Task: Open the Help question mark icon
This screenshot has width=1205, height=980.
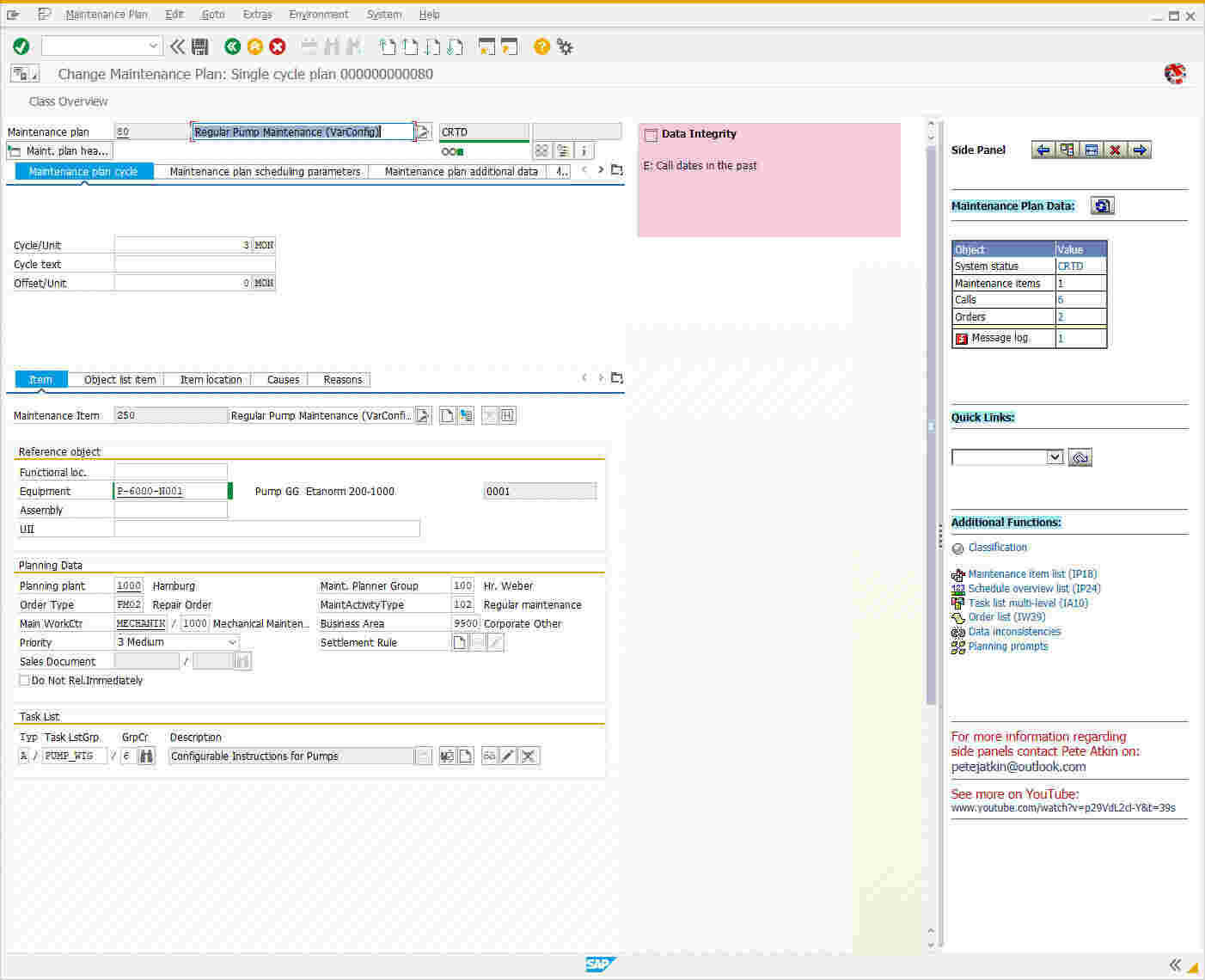Action: click(541, 46)
